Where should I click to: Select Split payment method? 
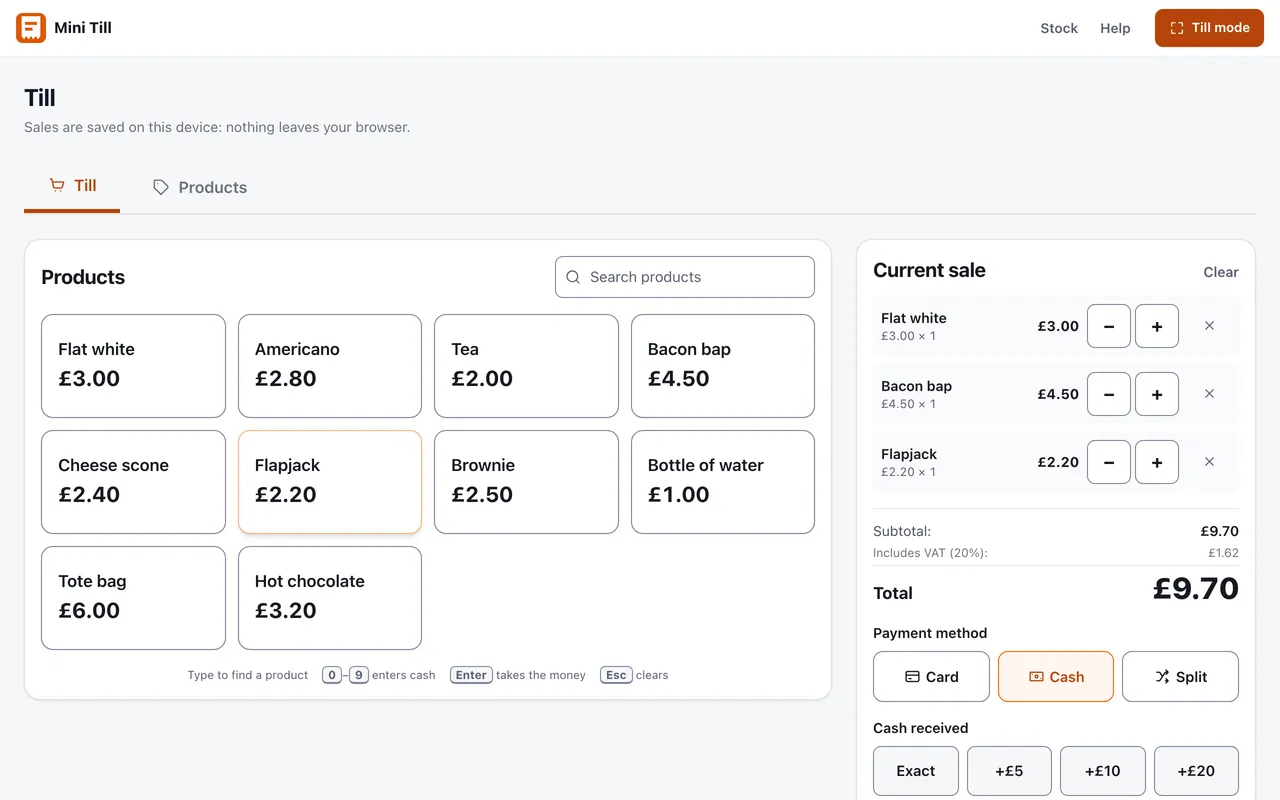pos(1180,677)
